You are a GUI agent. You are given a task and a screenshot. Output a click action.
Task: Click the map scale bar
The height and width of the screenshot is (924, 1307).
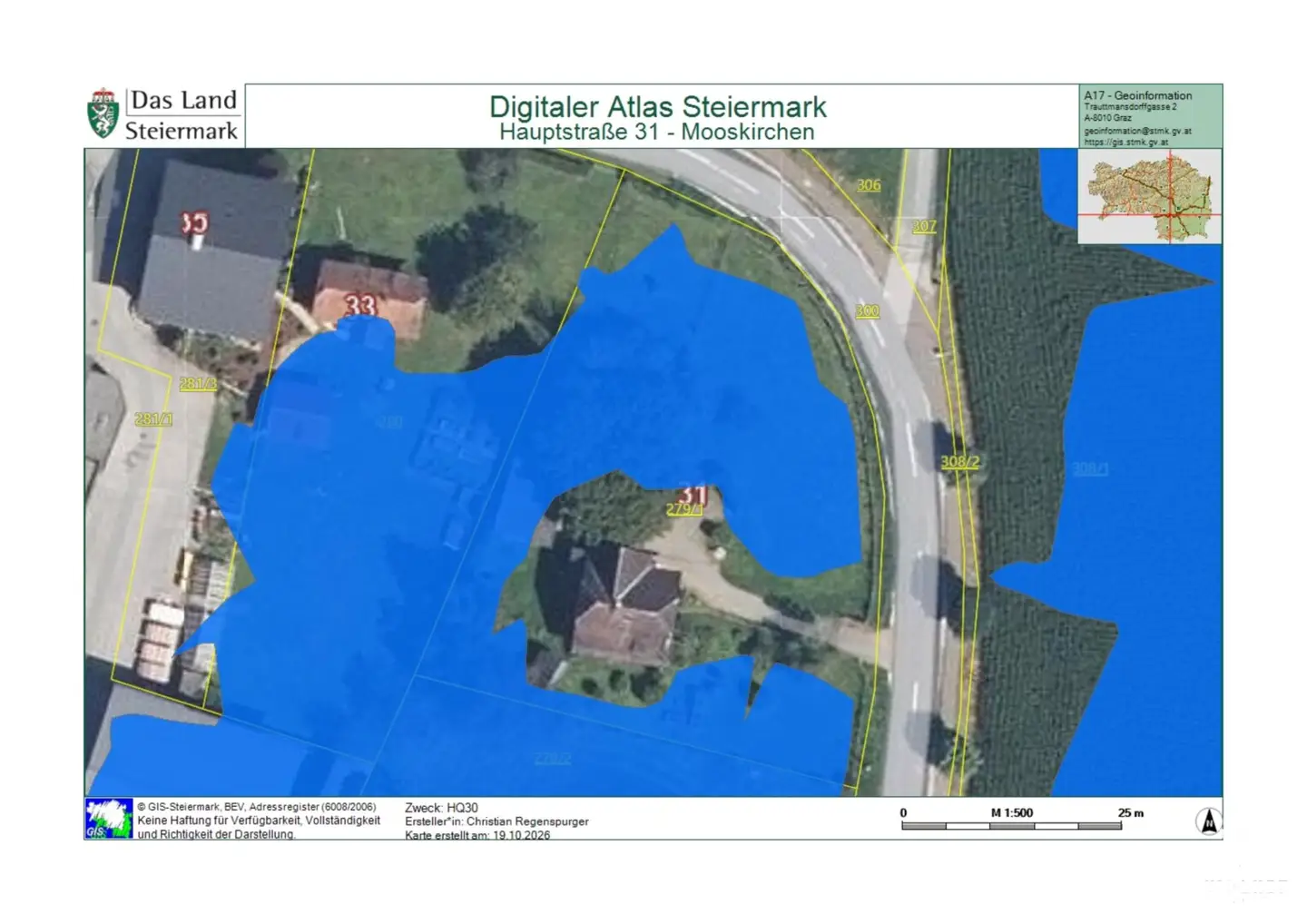[1011, 826]
